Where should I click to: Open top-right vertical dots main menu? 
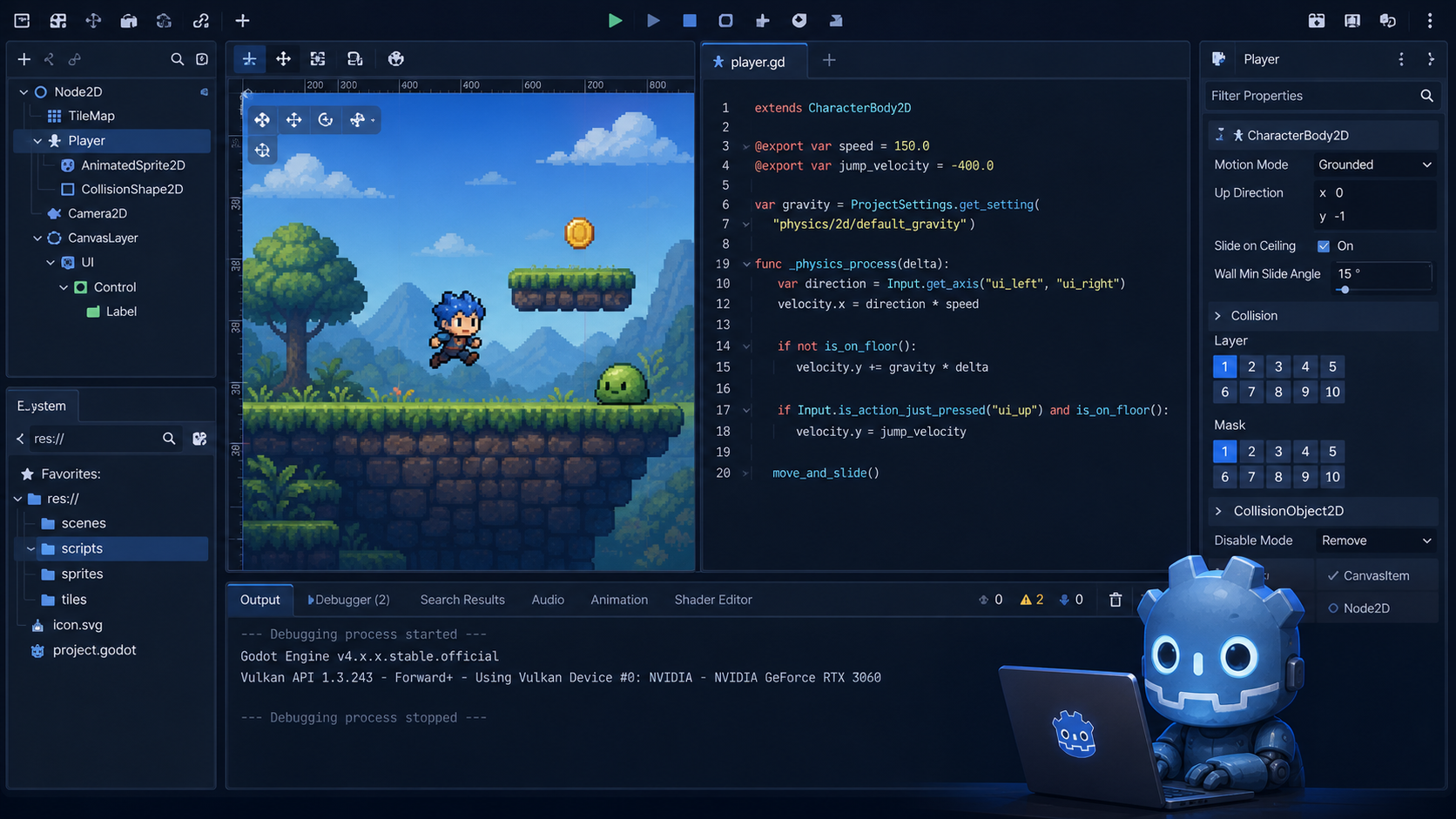tap(1430, 20)
